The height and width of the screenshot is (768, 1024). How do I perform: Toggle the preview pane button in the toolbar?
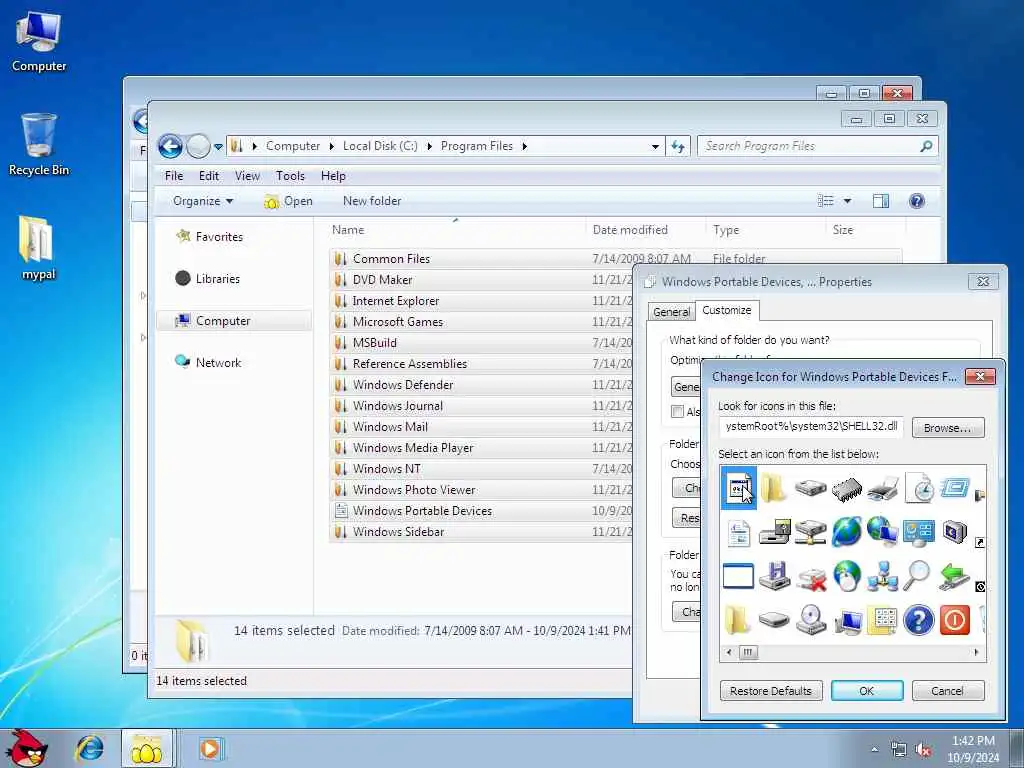(881, 201)
